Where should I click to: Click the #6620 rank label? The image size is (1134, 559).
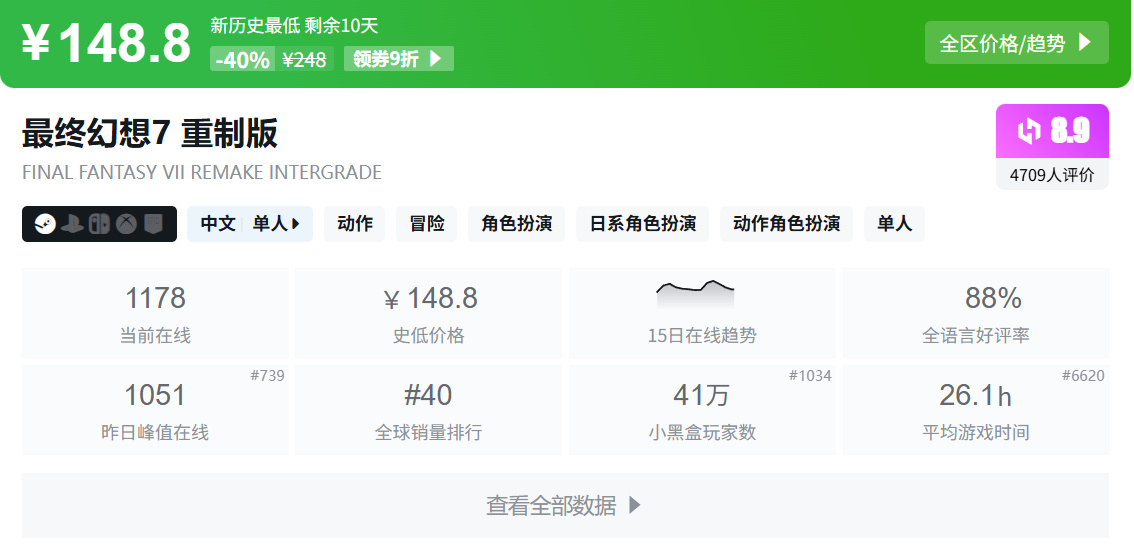click(x=1083, y=375)
